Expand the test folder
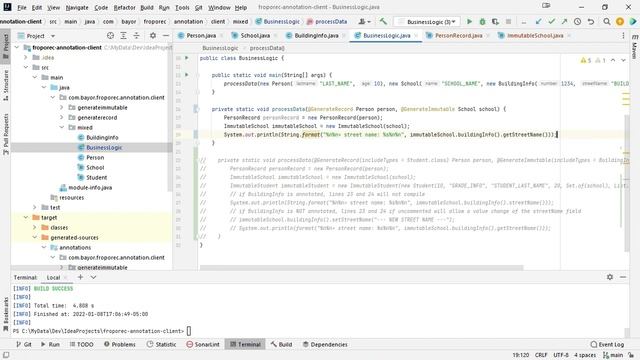The image size is (640, 360). 35,207
